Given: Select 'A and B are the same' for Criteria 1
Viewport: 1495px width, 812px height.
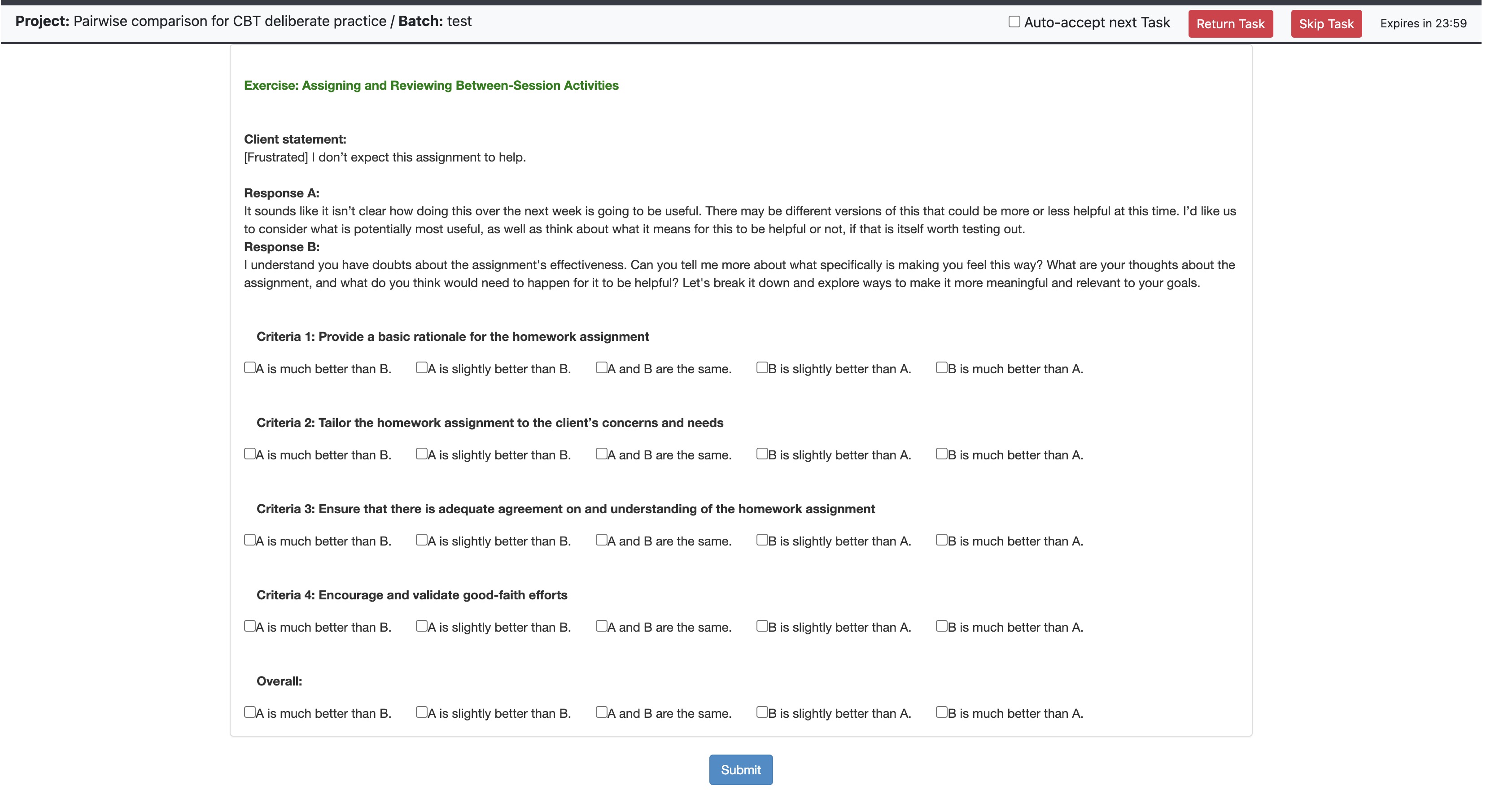Looking at the screenshot, I should point(601,368).
